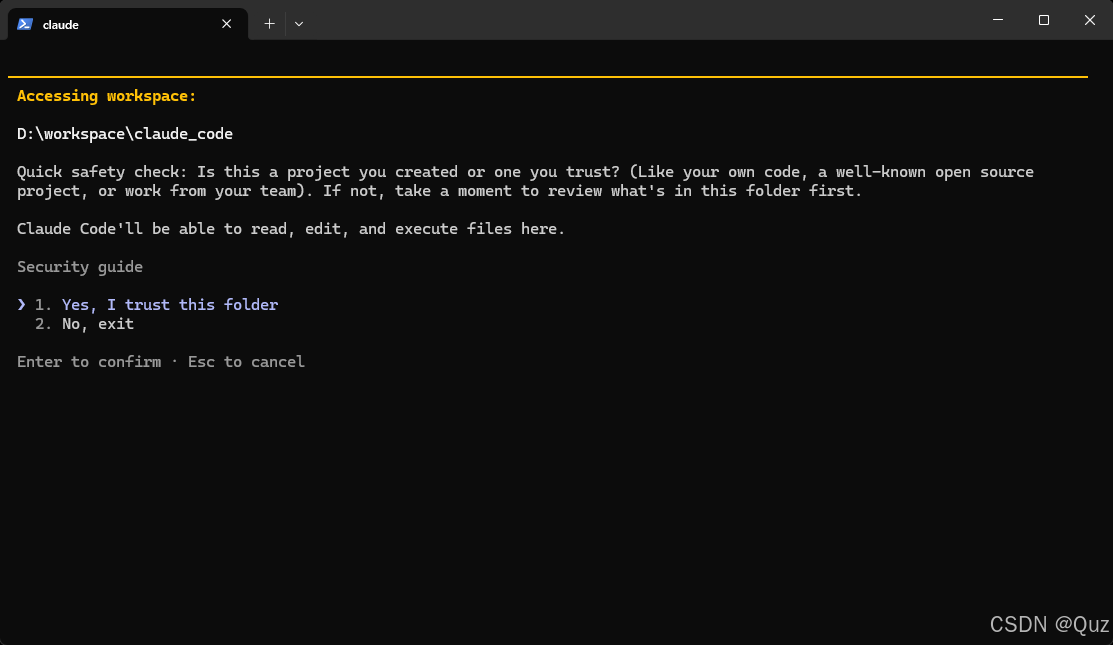Open the Security guide link

point(80,267)
